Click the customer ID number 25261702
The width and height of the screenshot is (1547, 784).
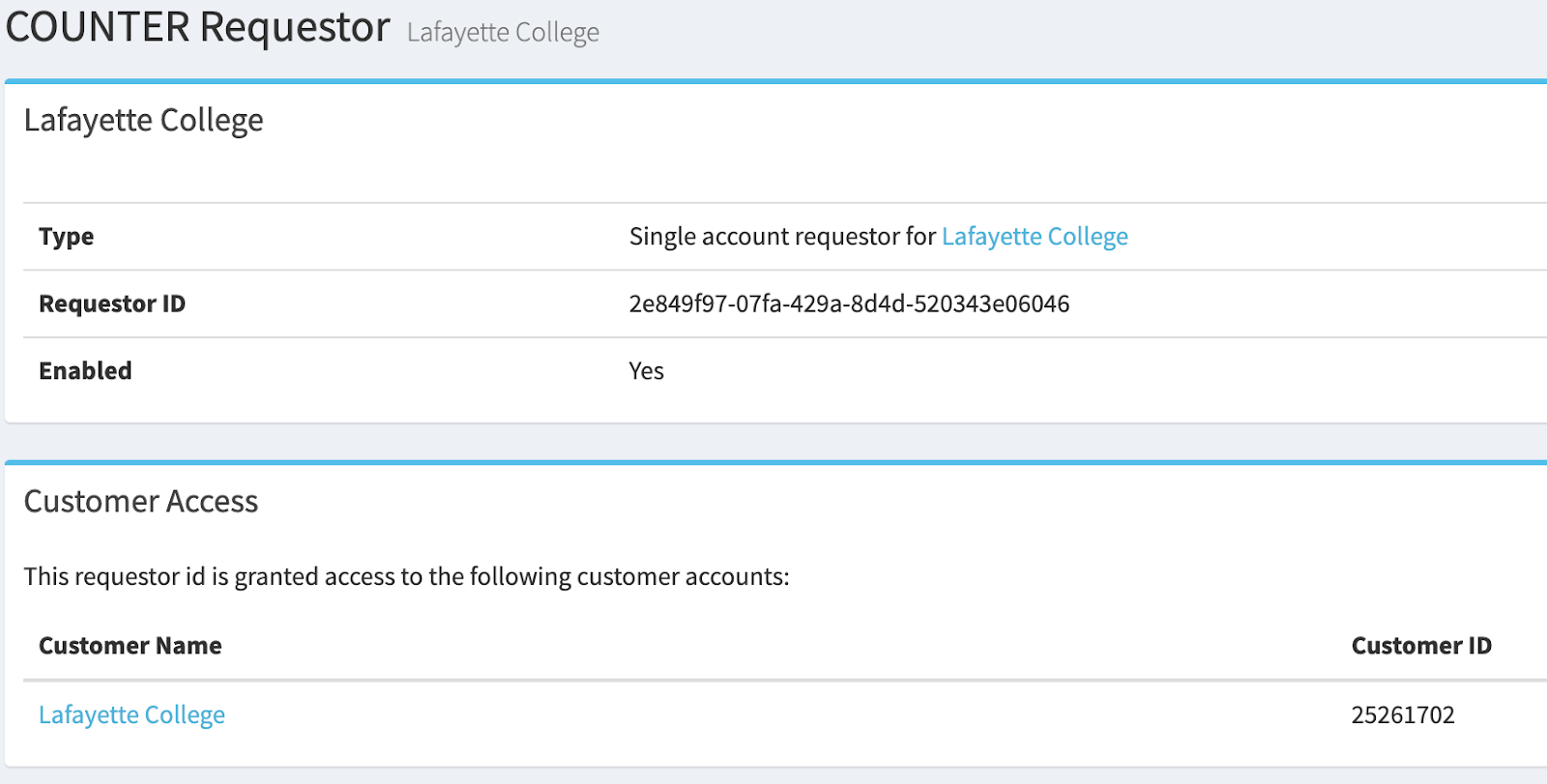1402,715
